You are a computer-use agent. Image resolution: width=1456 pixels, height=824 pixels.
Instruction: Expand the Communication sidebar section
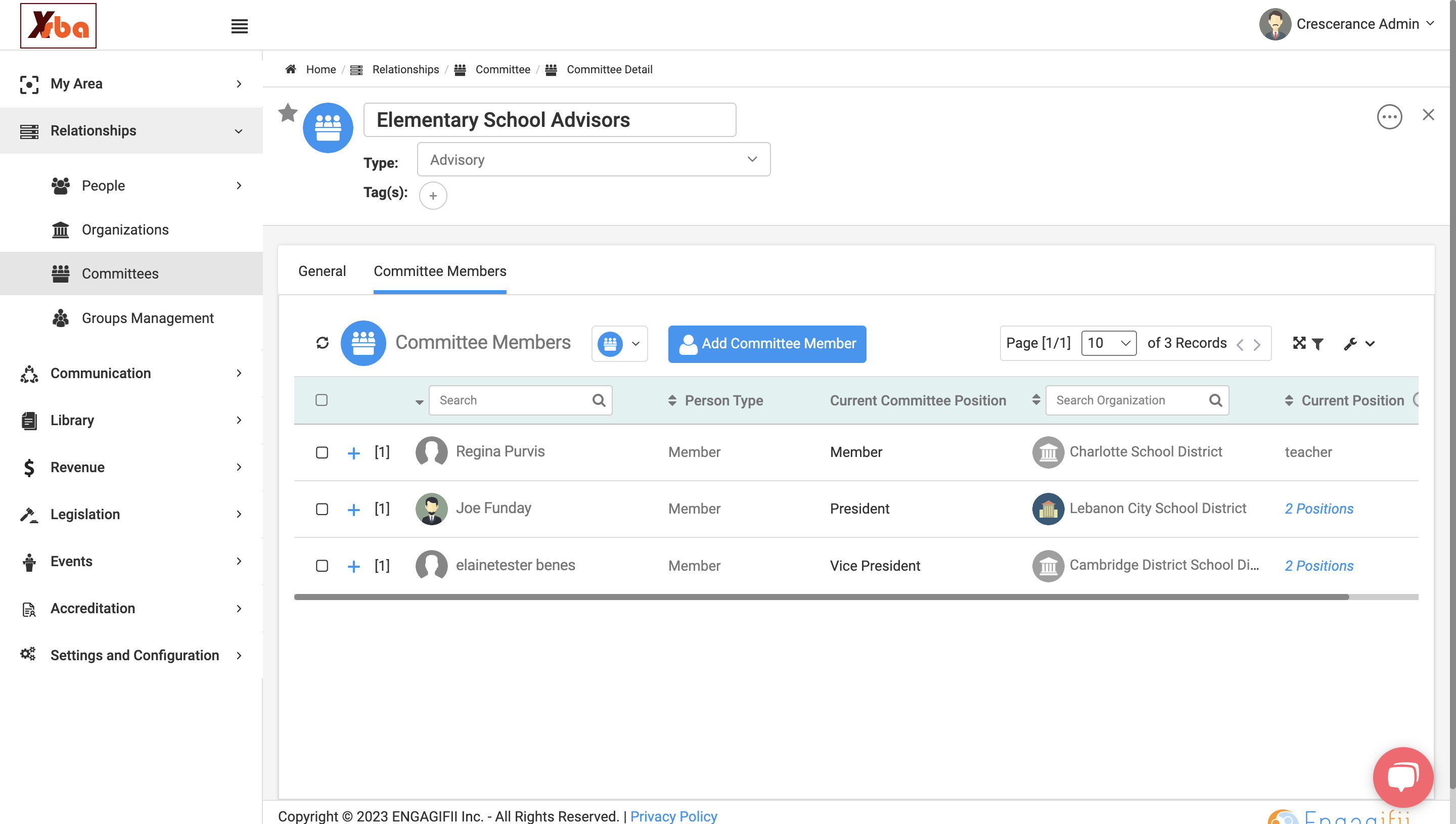(x=131, y=373)
